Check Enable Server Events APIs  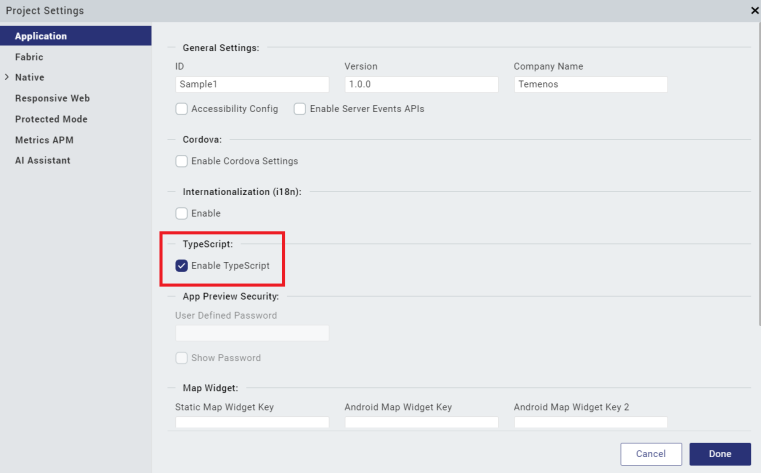[300, 109]
